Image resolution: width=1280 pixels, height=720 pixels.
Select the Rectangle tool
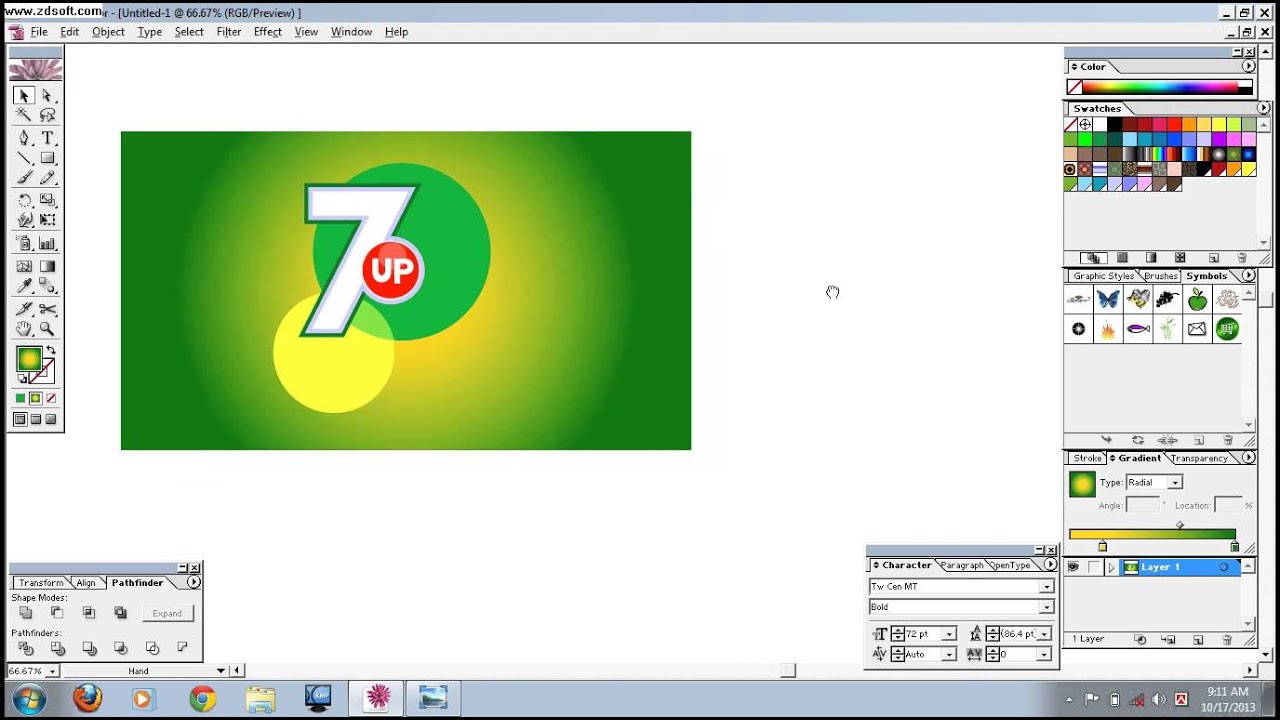point(46,158)
